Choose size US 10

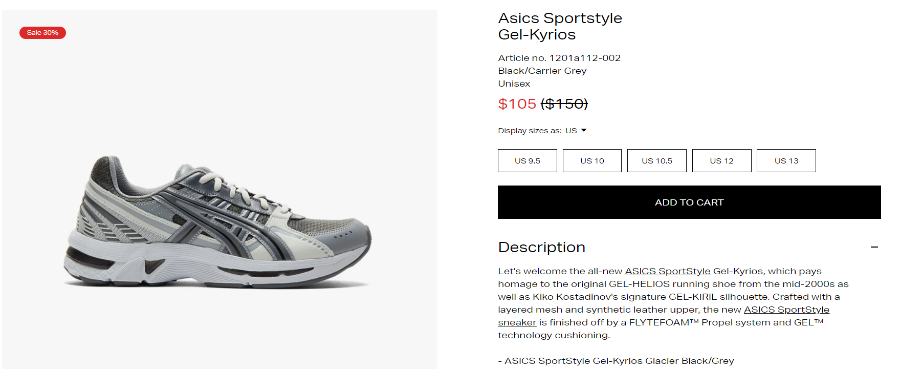(592, 161)
